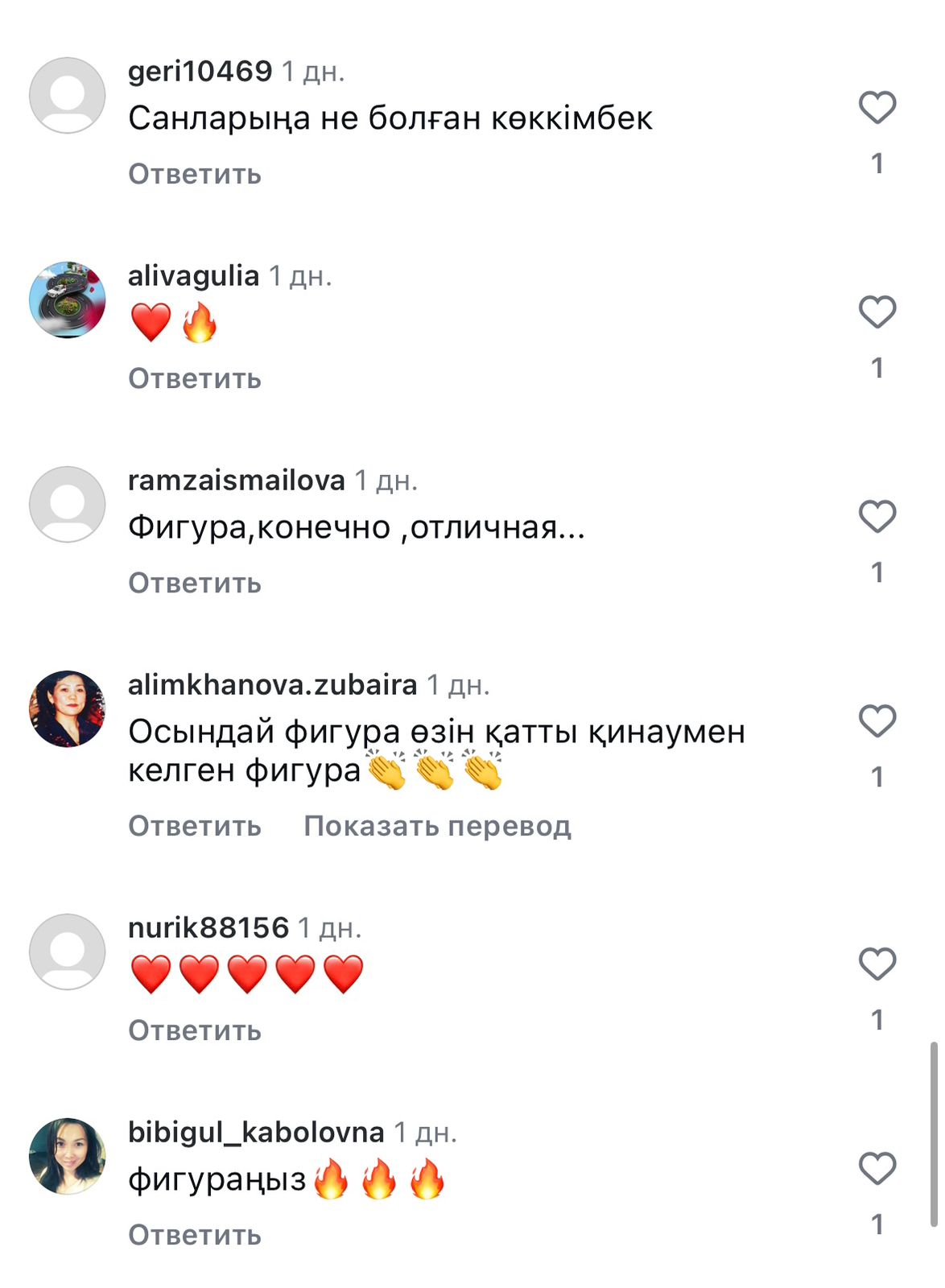This screenshot has height=1288, width=945.
Task: Reply to alimkhanova.zubaira's comment
Action: click(195, 826)
